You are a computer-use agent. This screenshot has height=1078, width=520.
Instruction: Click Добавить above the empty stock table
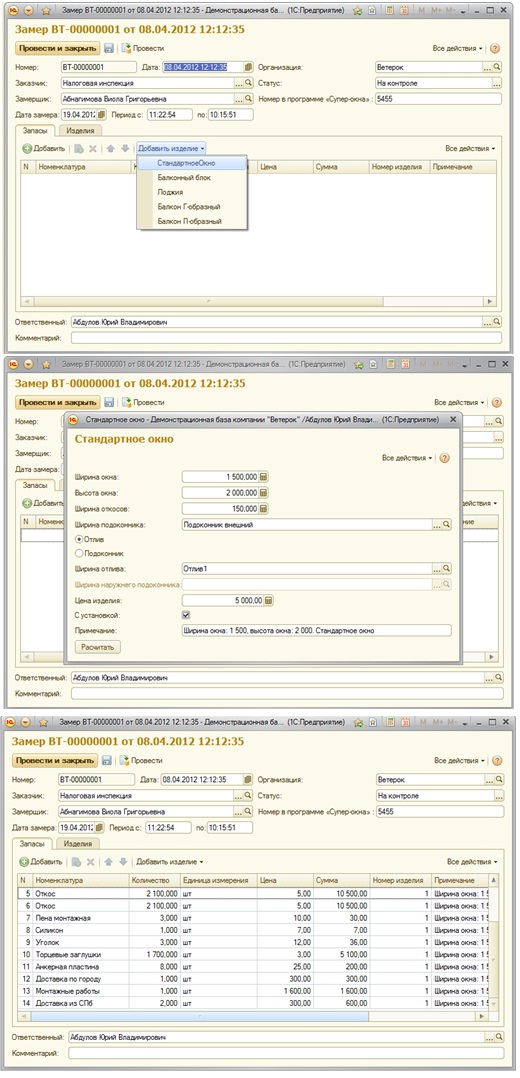pyautogui.click(x=44, y=148)
